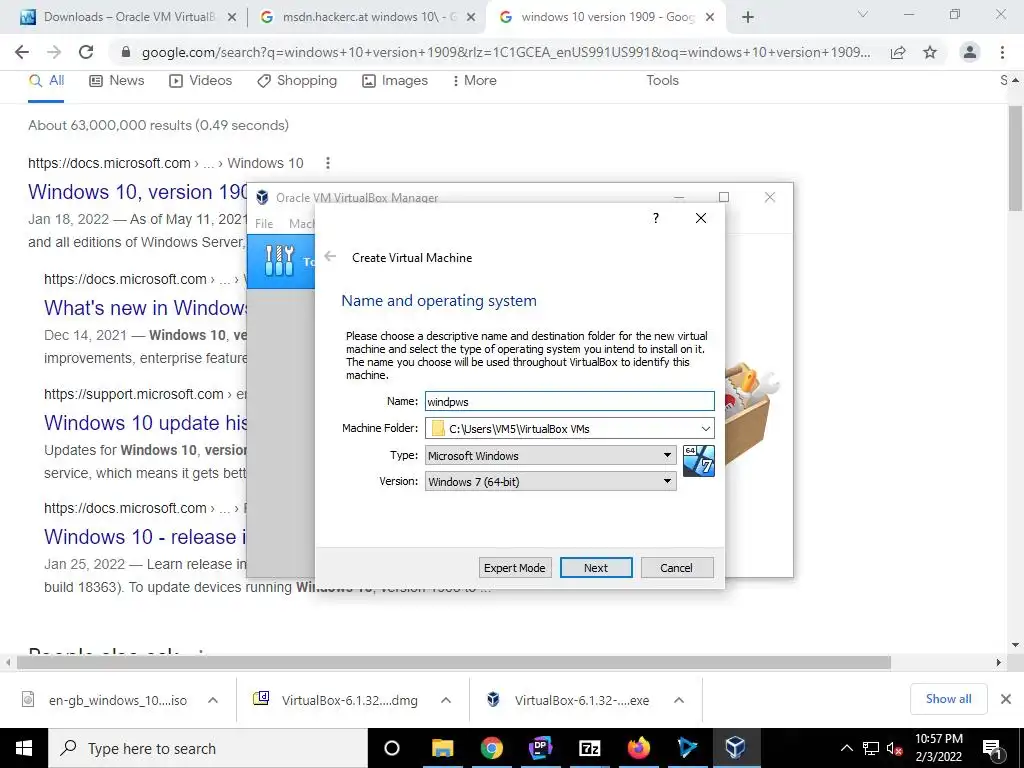Open the Windows Start menu
The width and height of the screenshot is (1024, 768).
[x=24, y=748]
